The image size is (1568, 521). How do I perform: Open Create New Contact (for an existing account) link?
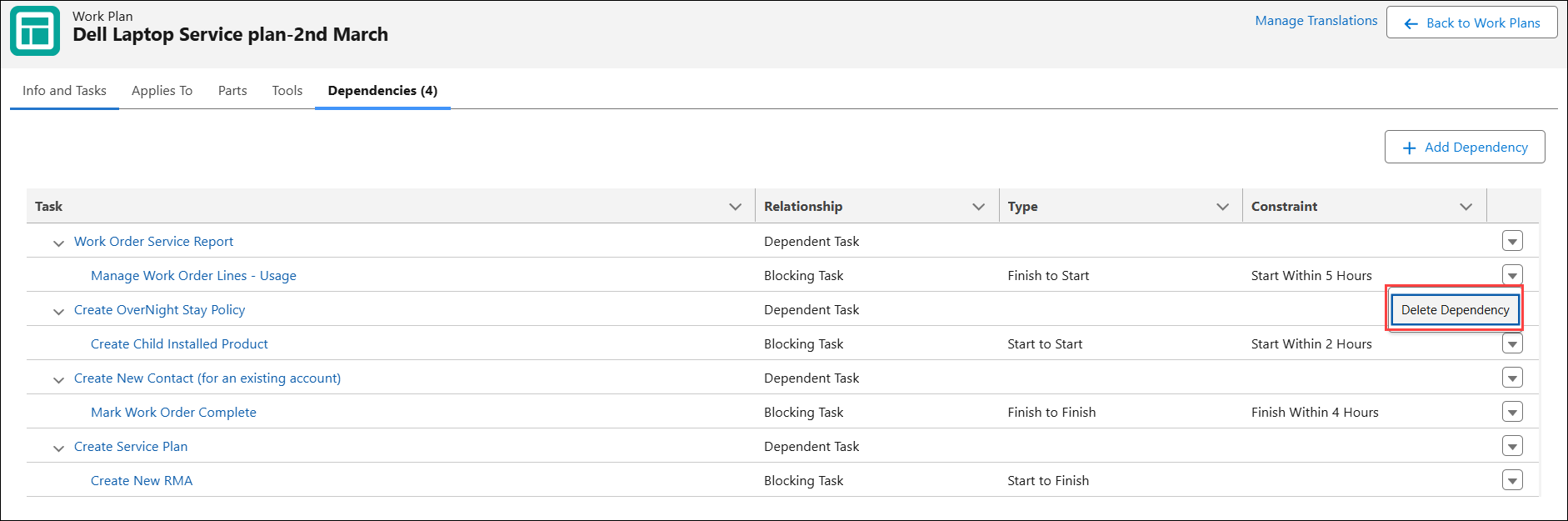[207, 378]
